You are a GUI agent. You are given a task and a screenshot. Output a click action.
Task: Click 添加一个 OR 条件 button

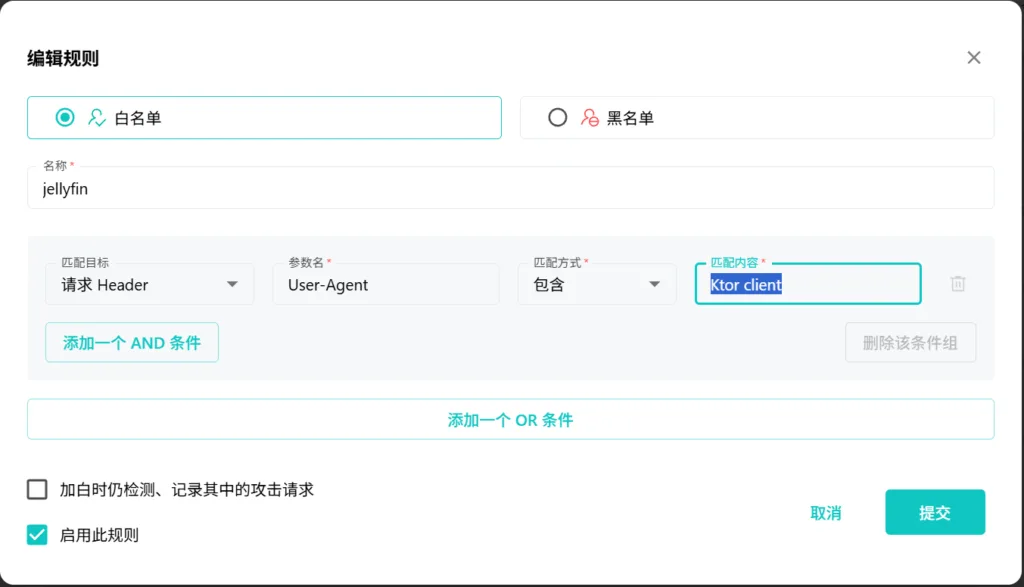(x=510, y=420)
